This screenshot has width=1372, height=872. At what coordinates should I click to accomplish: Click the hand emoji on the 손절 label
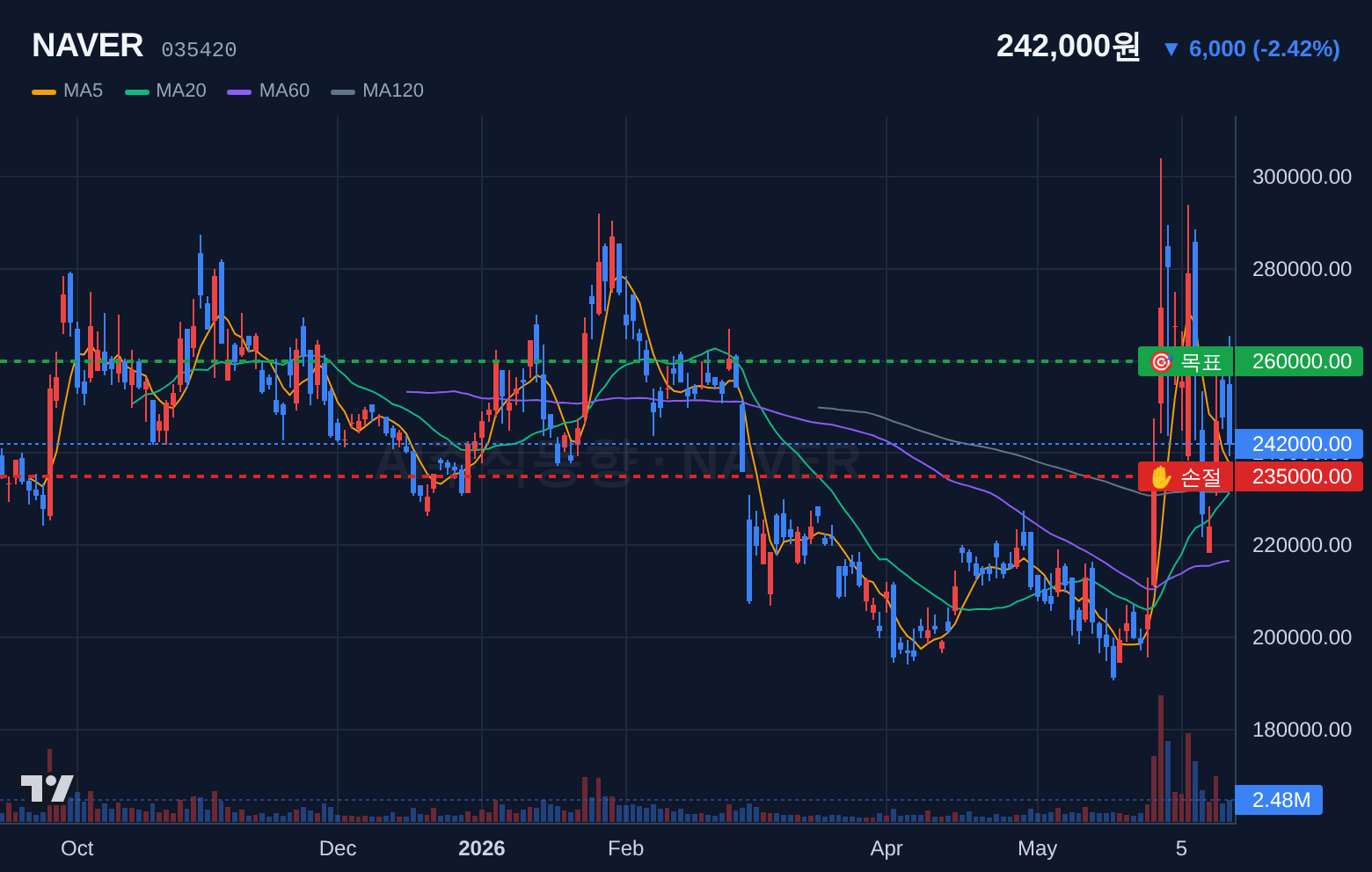click(1161, 476)
